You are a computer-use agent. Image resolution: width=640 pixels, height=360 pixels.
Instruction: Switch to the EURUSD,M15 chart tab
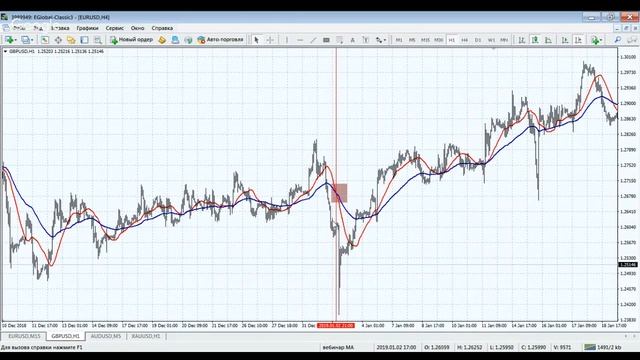tap(24, 336)
